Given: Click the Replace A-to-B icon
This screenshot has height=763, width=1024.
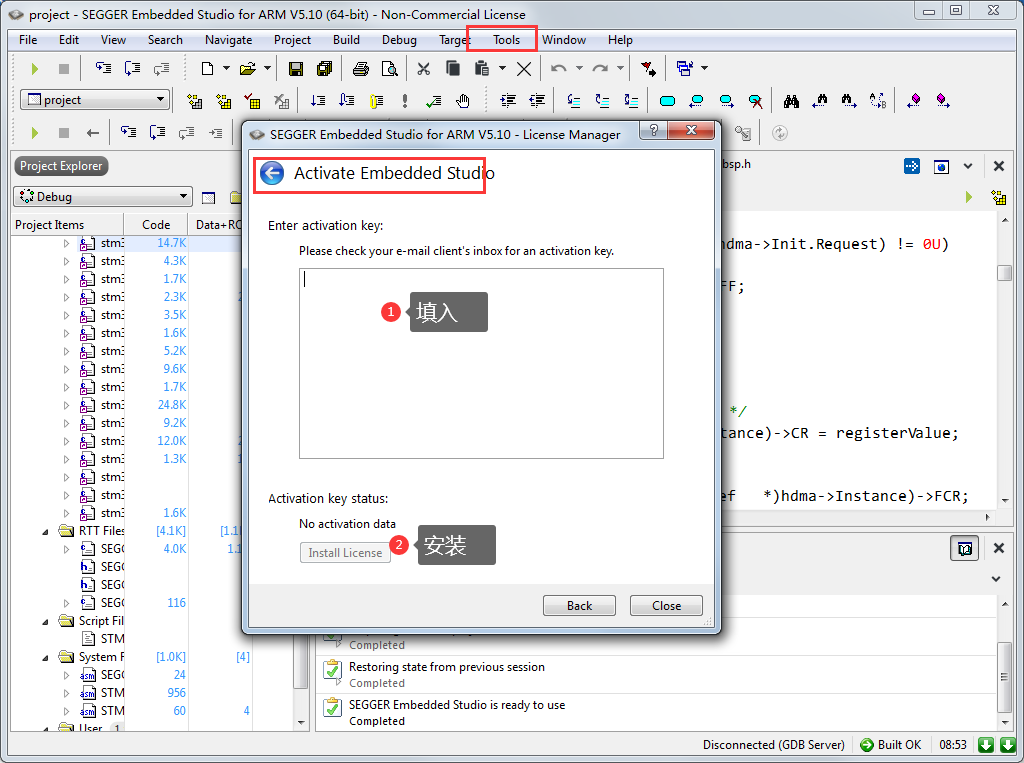Looking at the screenshot, I should (878, 101).
